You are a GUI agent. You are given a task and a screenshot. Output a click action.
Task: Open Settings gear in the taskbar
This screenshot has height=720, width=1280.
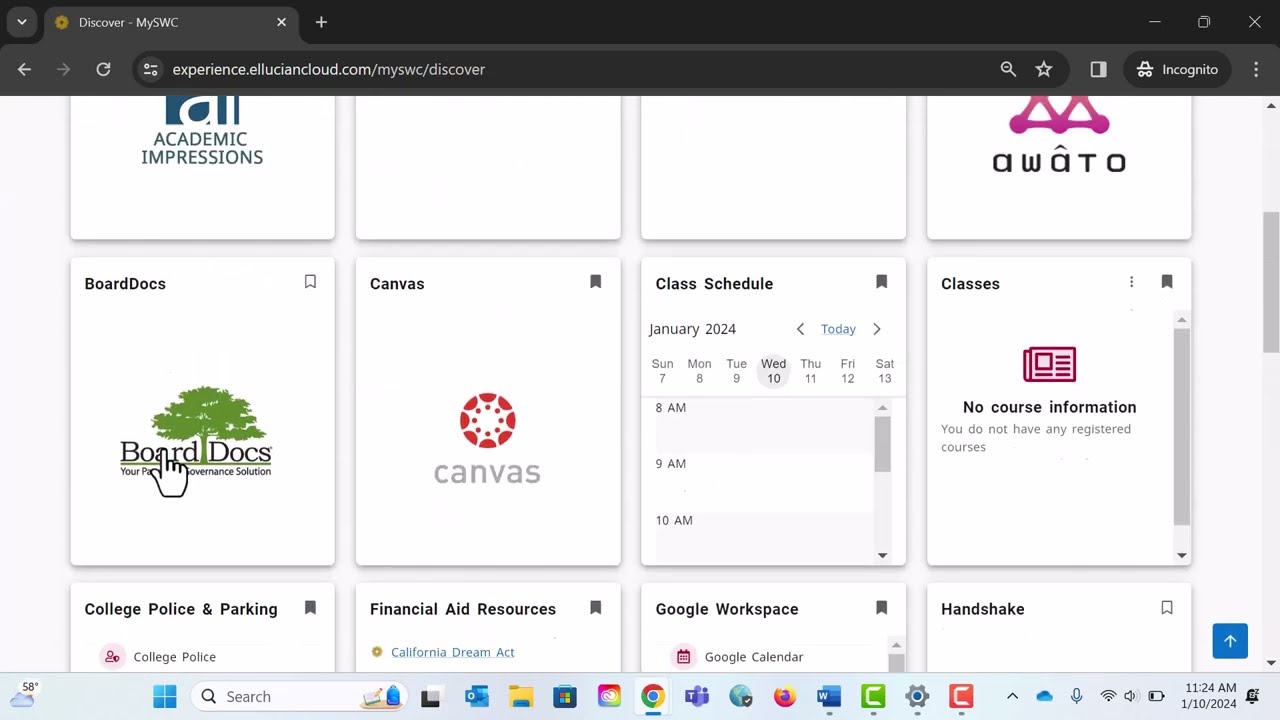(x=917, y=696)
